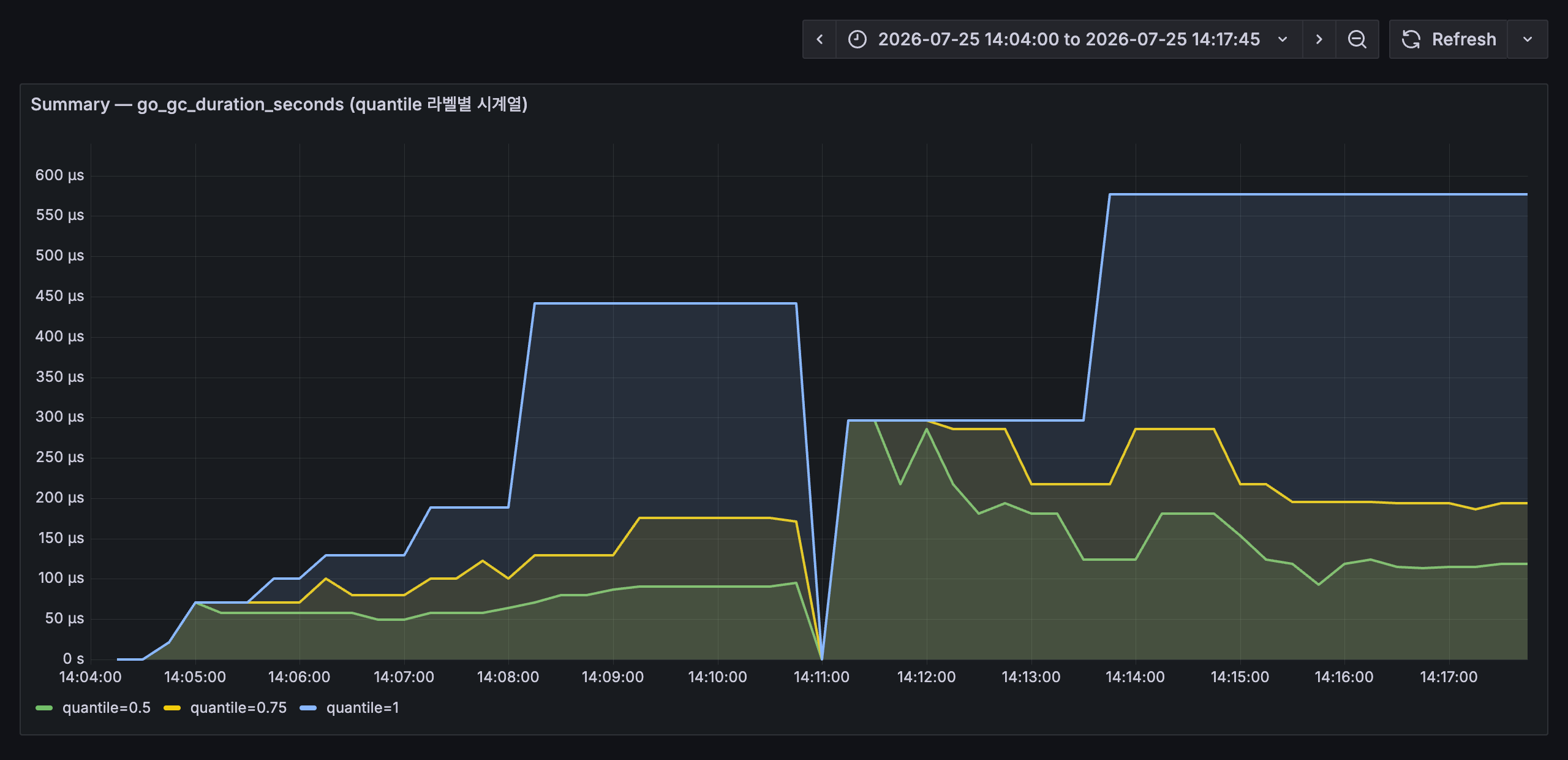The width and height of the screenshot is (1568, 760).
Task: Click the yellow quantile=0.75 color swatch
Action: [x=172, y=708]
